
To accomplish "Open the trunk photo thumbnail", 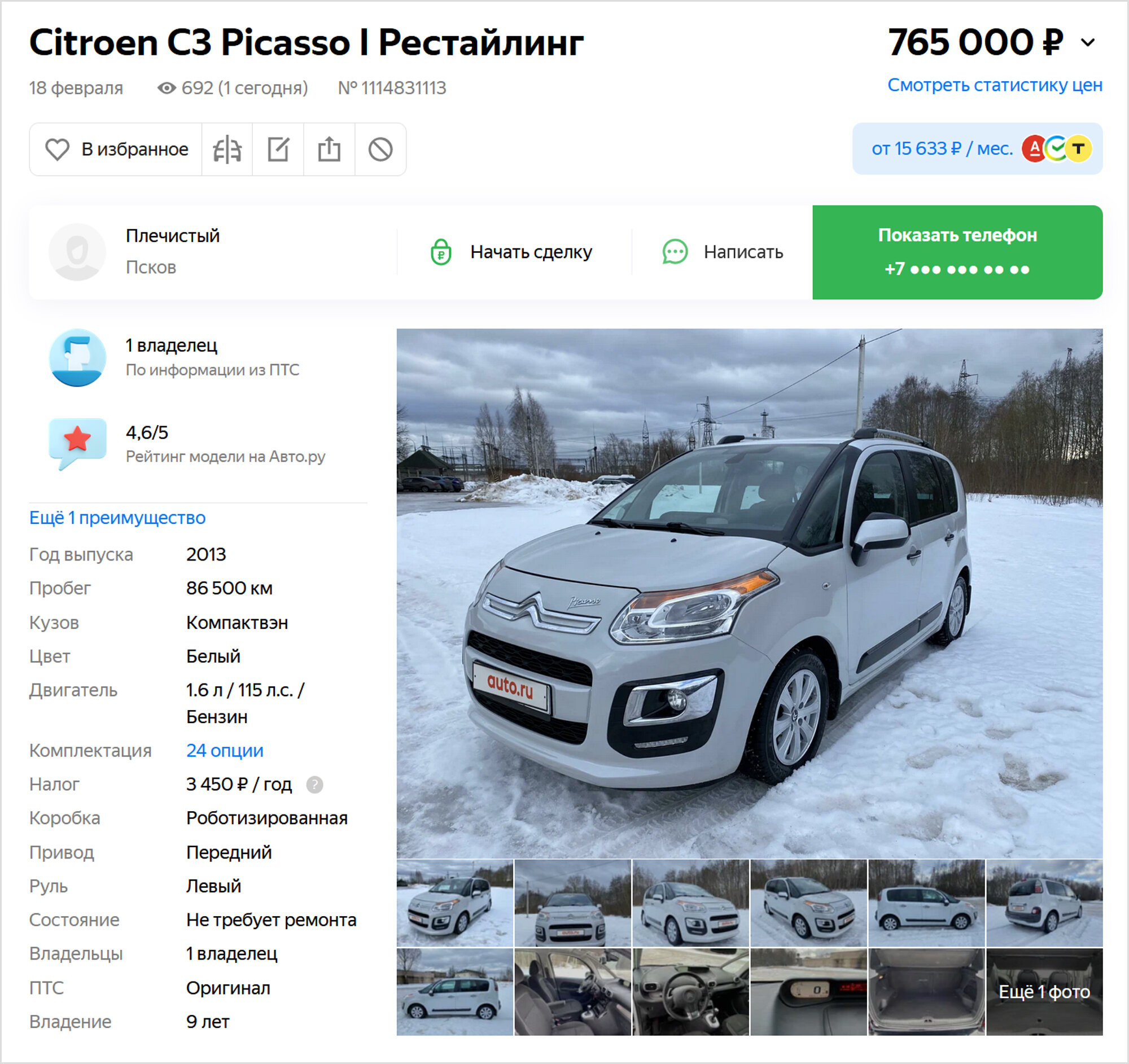I will coord(926,992).
